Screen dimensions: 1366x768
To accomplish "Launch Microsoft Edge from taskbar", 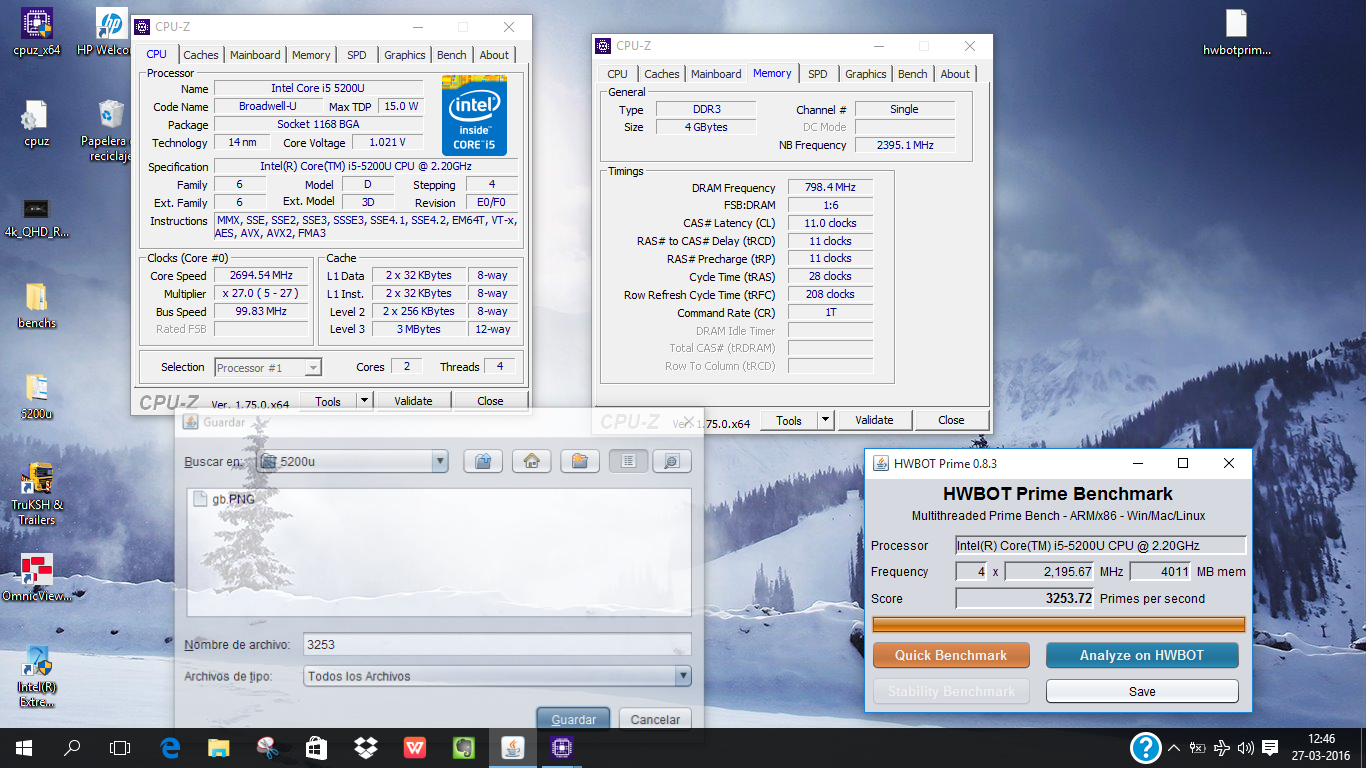I will point(170,747).
